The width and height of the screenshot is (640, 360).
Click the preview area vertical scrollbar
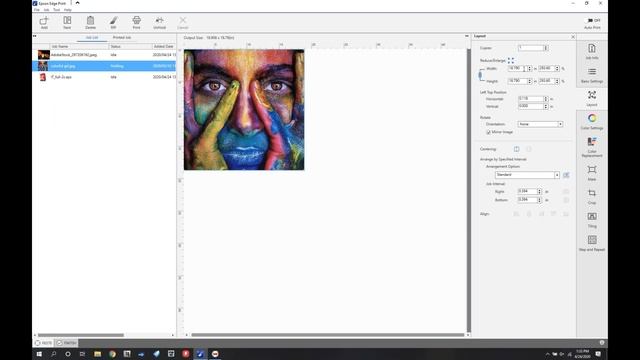tap(469, 190)
